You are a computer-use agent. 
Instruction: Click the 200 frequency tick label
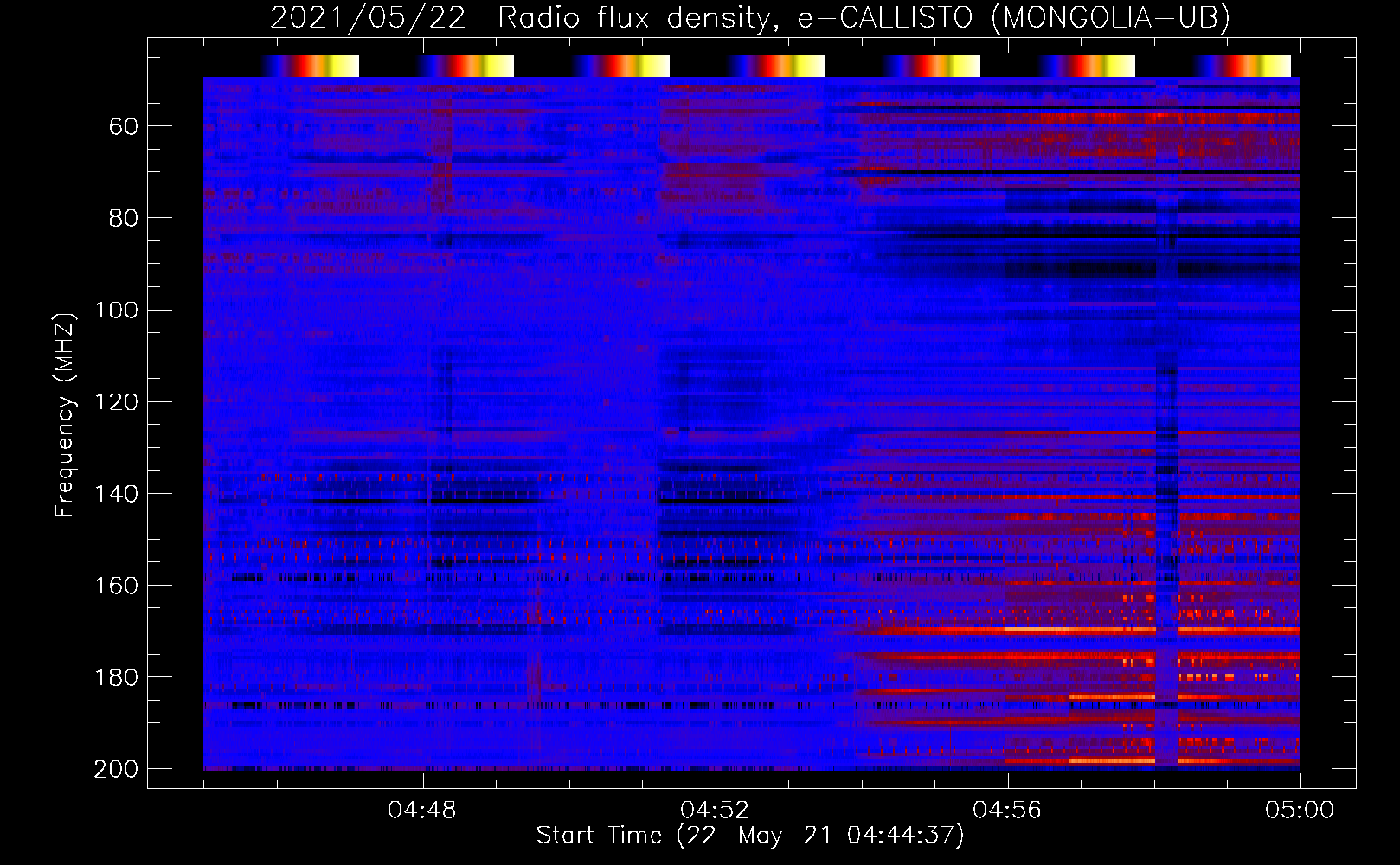[117, 769]
